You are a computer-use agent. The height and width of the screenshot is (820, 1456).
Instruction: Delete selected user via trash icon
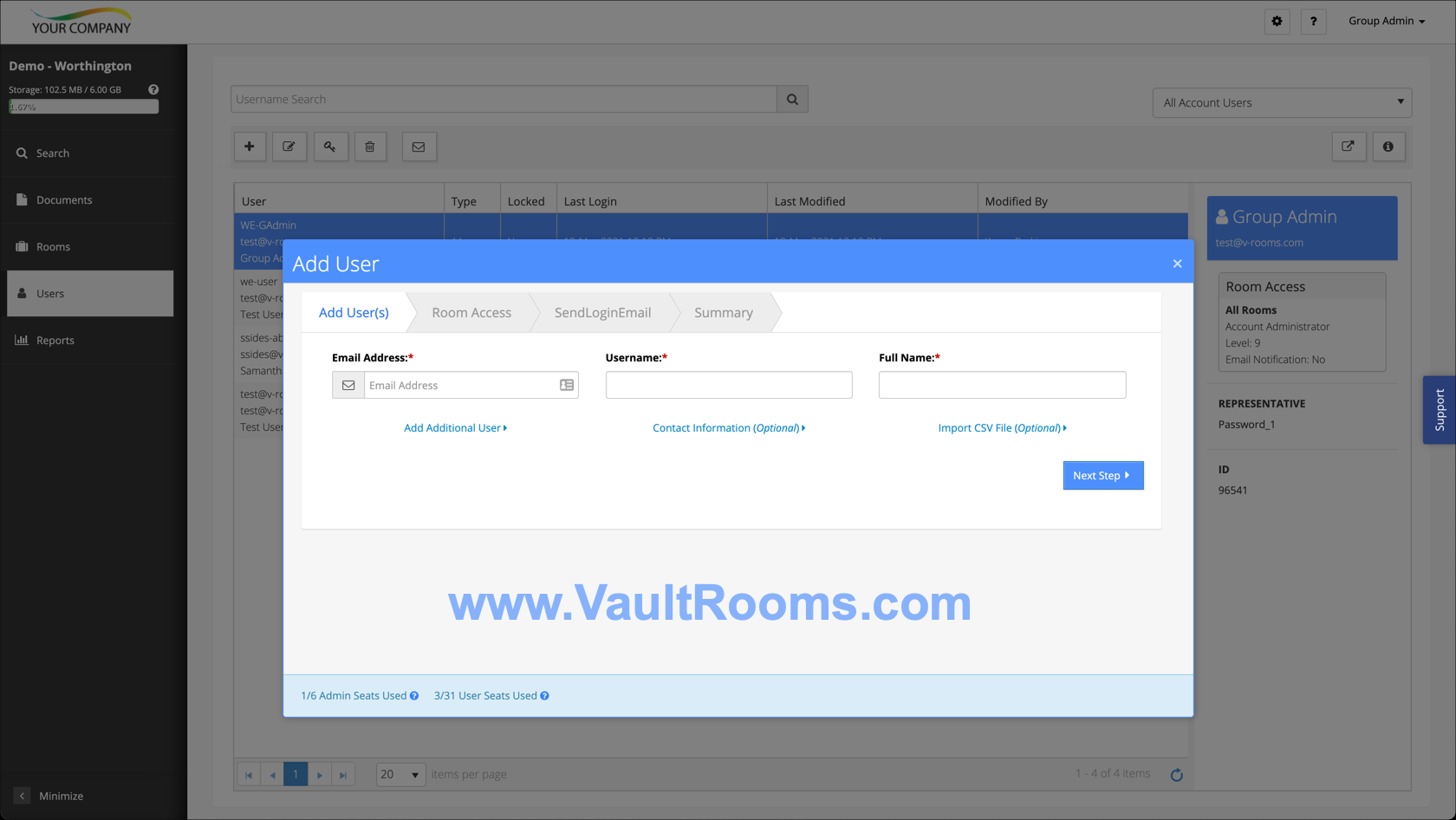tap(370, 146)
